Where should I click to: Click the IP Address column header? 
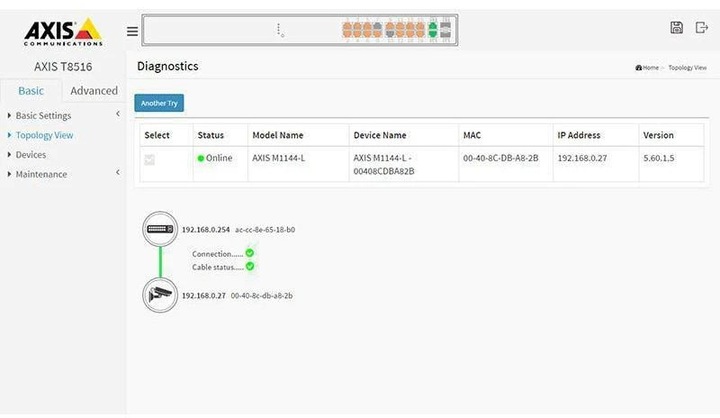579,135
